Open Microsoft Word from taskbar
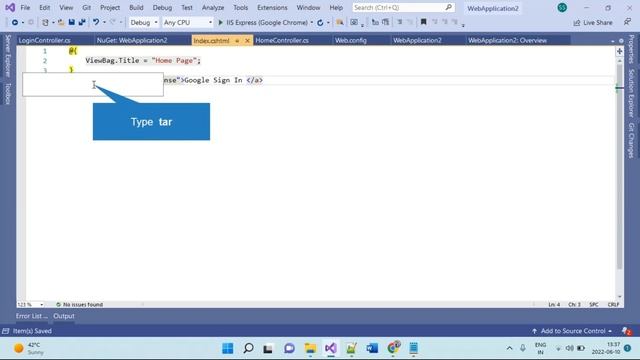Image resolution: width=640 pixels, height=360 pixels. tap(372, 348)
